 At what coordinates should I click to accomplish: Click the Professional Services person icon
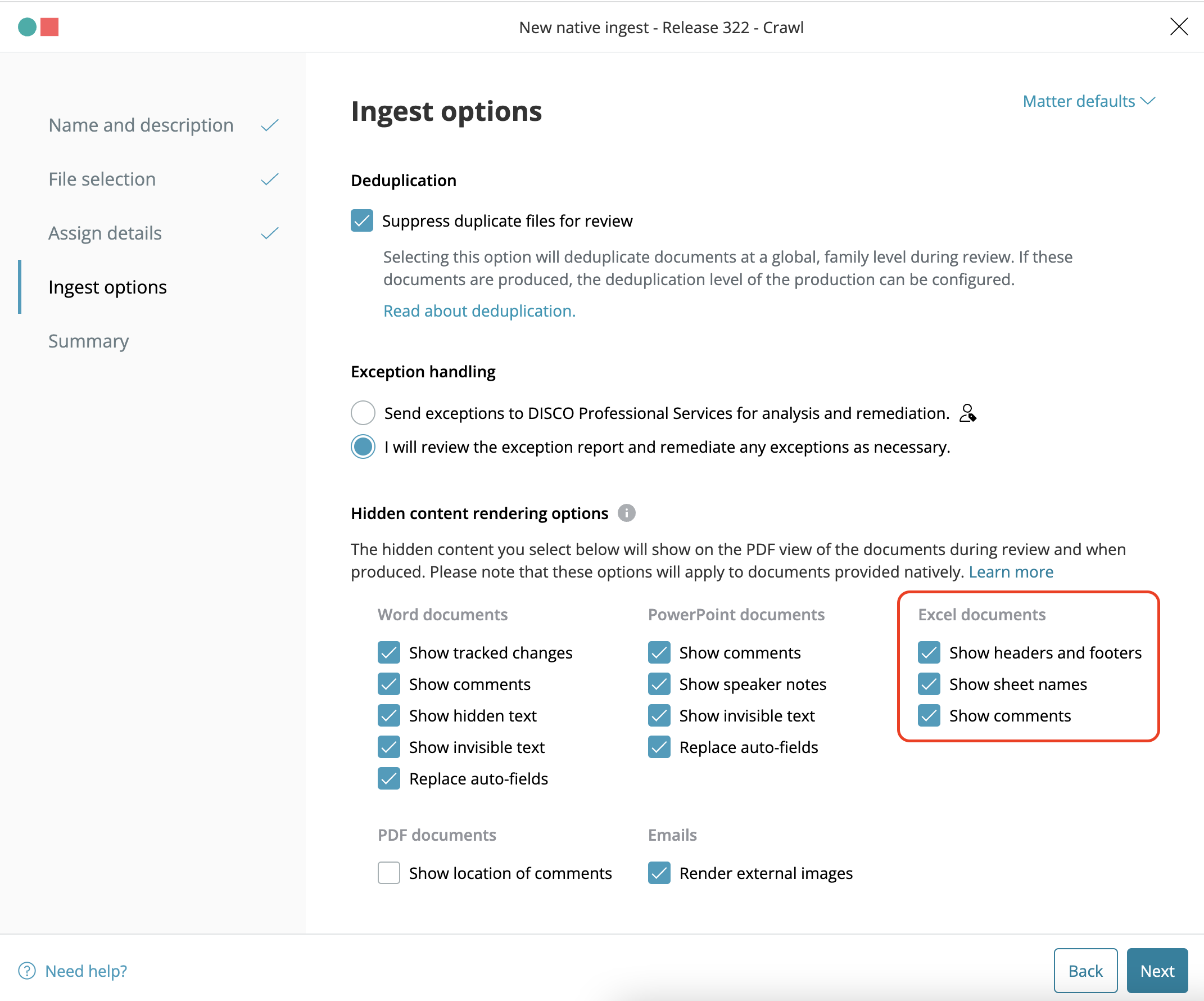point(968,413)
